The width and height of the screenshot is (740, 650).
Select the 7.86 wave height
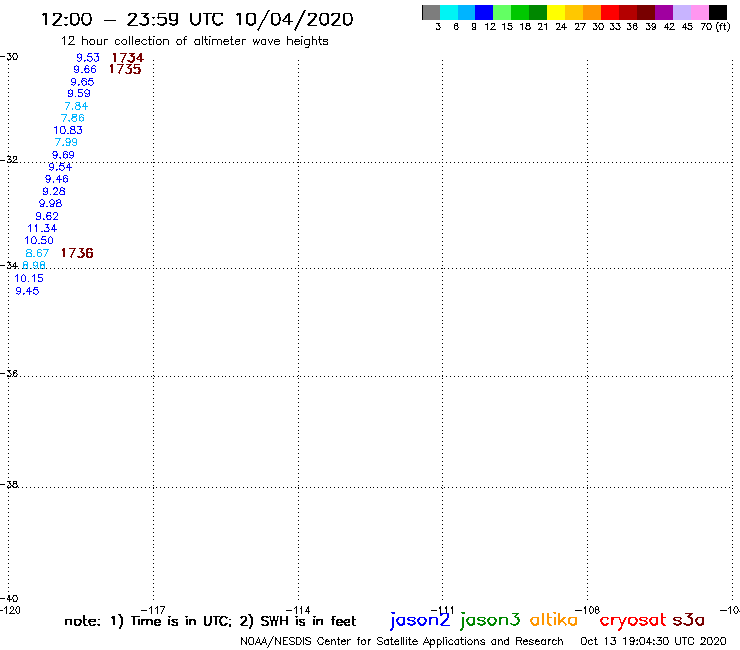pos(73,118)
